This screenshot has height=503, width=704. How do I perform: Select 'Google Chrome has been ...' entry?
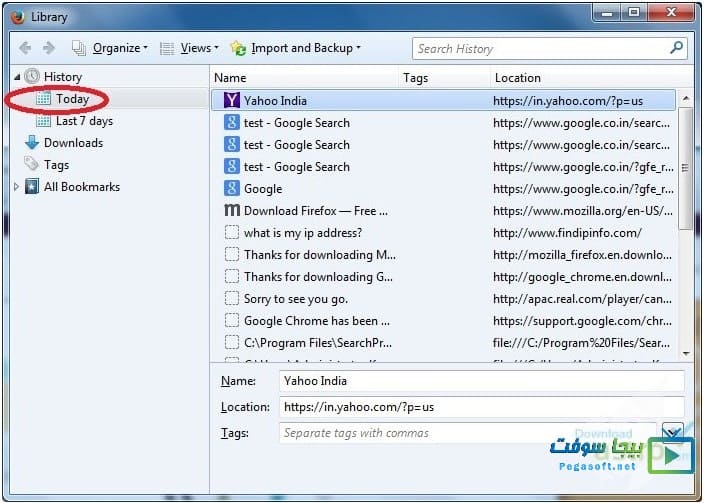tap(444, 321)
